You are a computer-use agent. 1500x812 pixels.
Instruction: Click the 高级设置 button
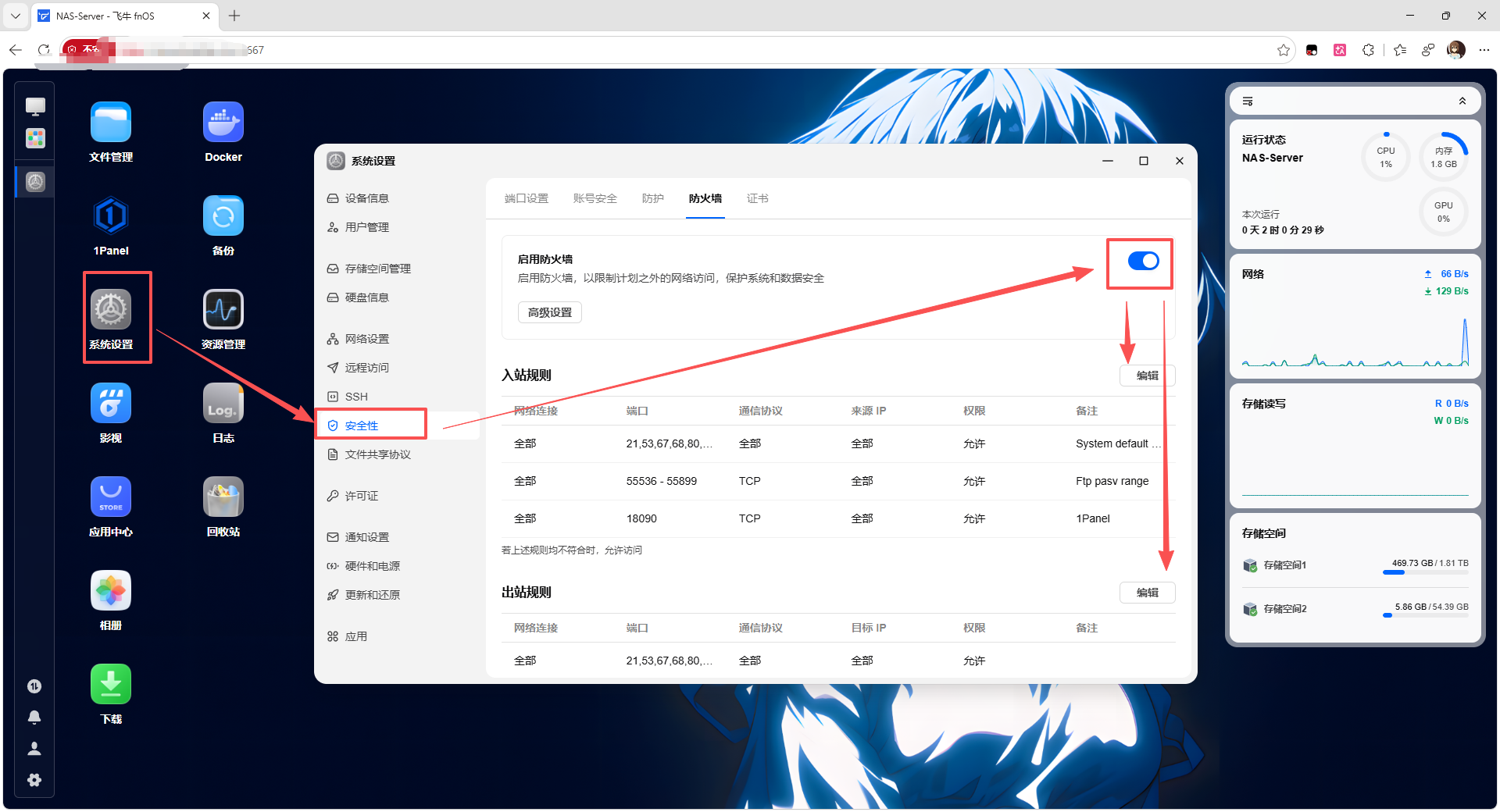pos(550,312)
